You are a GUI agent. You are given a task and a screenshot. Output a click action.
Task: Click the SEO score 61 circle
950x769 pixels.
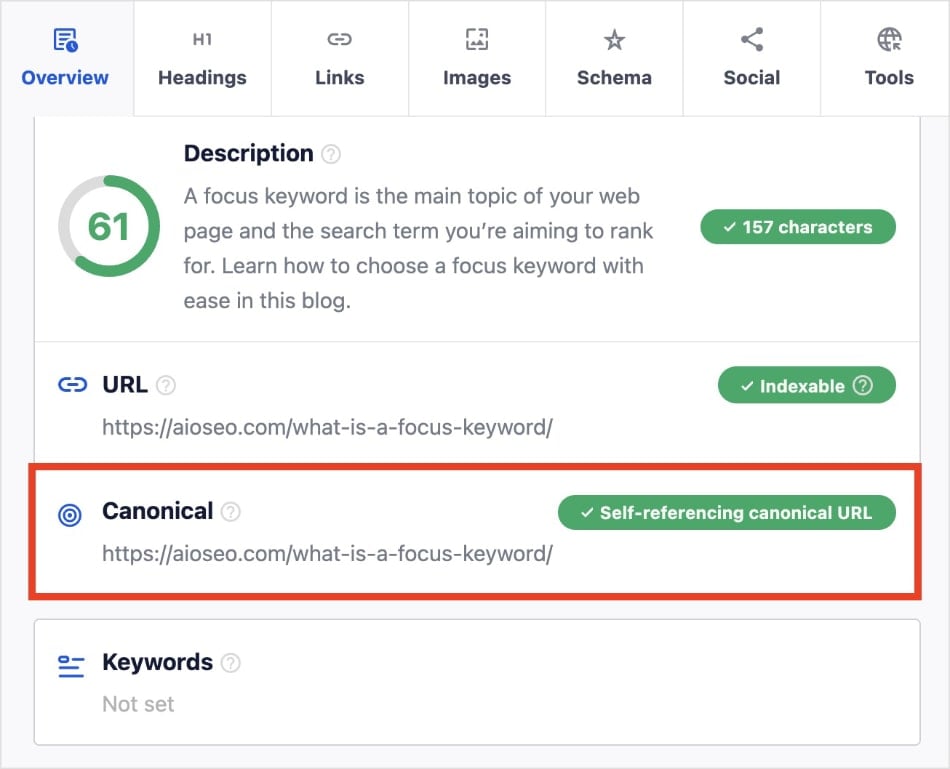pyautogui.click(x=108, y=227)
